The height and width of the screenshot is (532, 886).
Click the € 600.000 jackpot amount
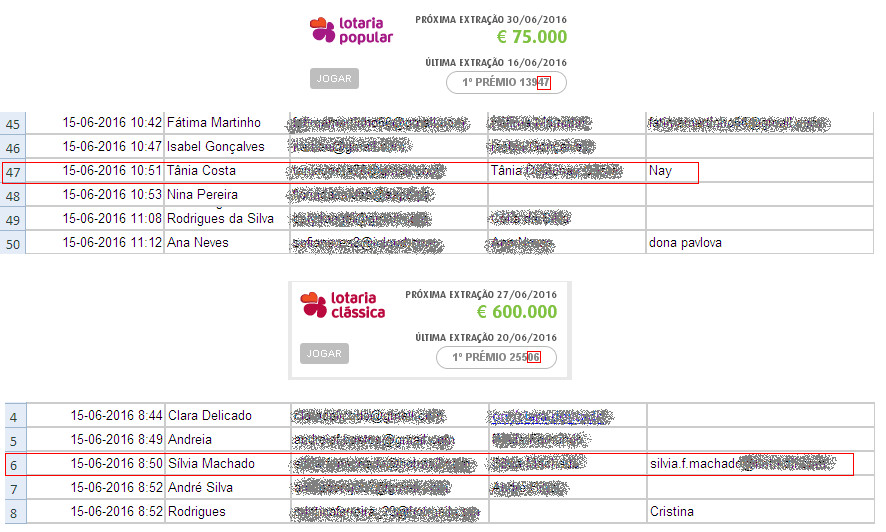coord(516,311)
